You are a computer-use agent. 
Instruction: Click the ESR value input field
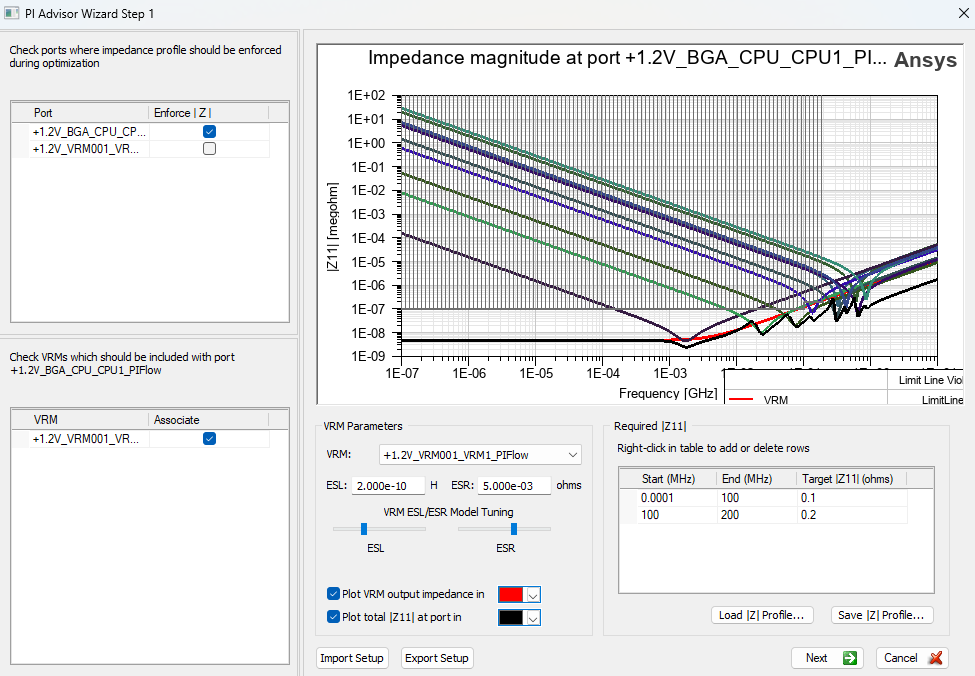(x=513, y=486)
